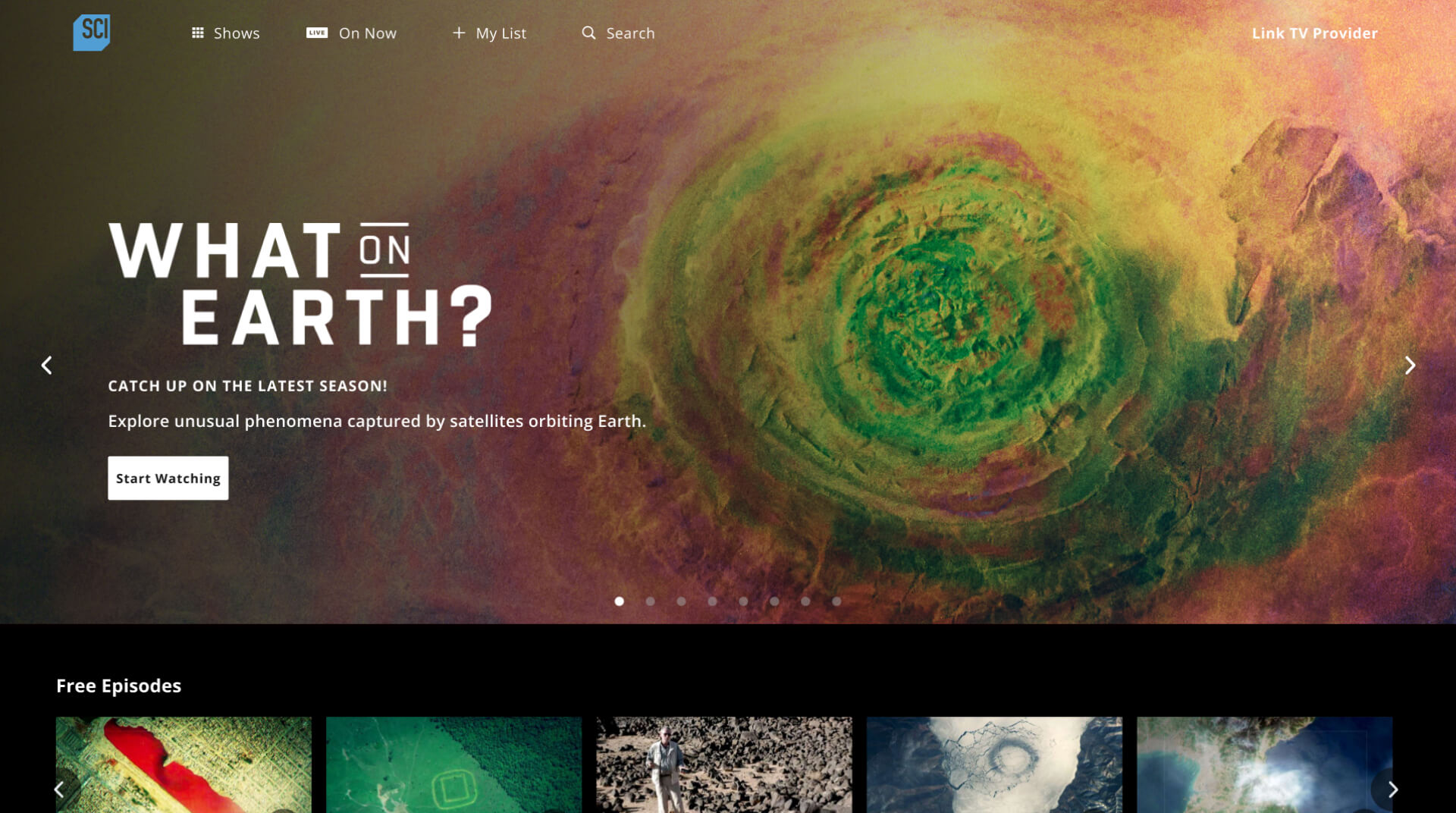
Task: Open the On Now section
Action: (x=368, y=33)
